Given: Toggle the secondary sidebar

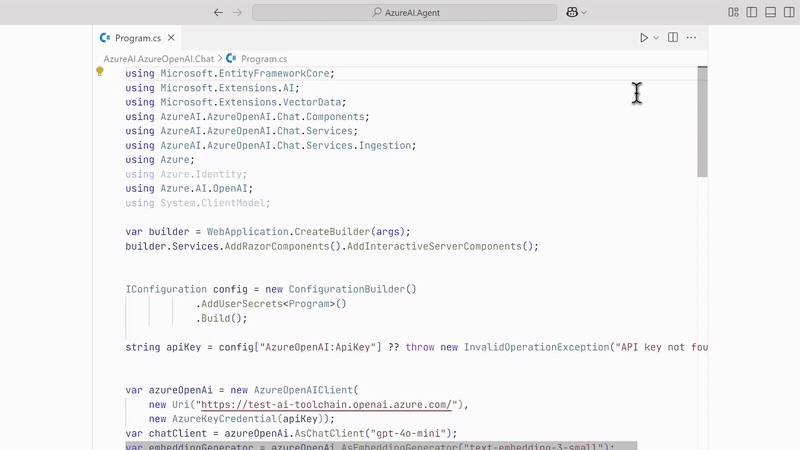Looking at the screenshot, I should [789, 12].
